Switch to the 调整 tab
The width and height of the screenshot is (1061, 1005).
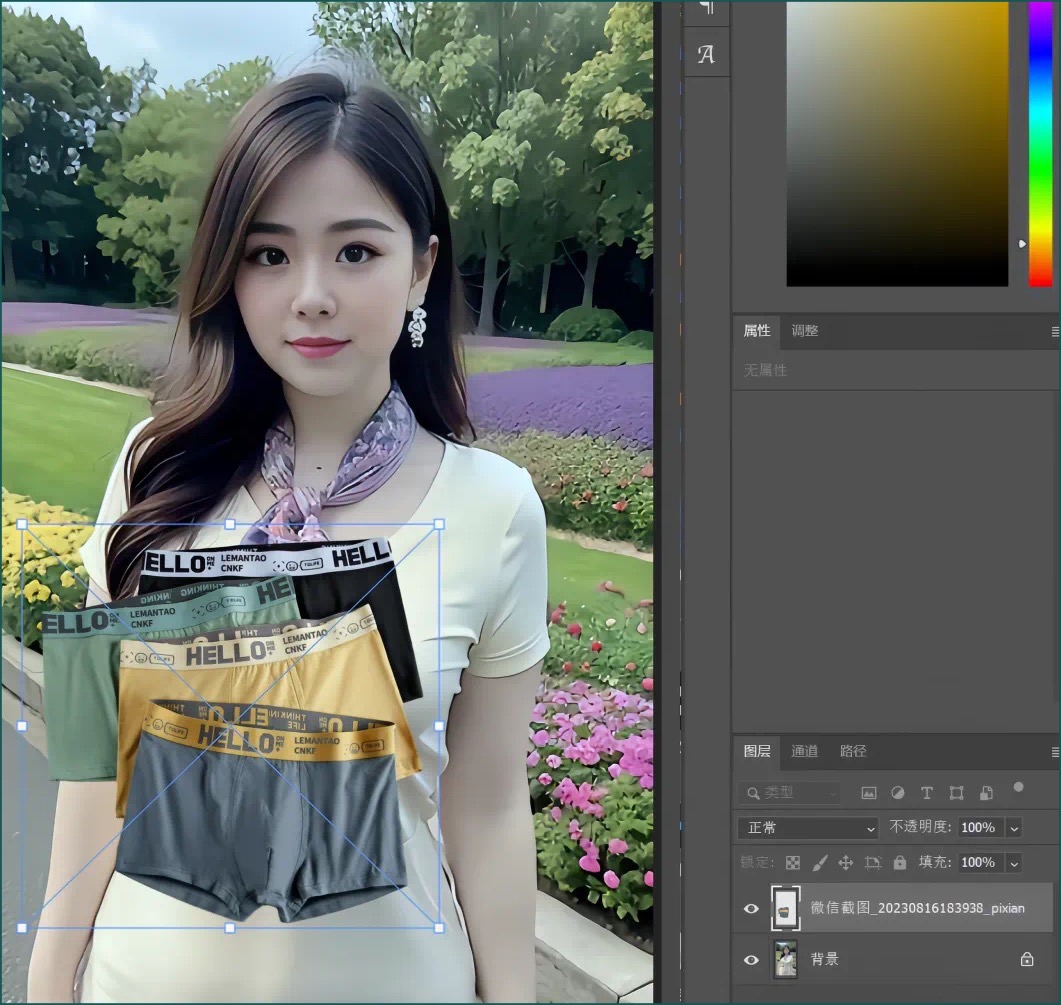[804, 330]
